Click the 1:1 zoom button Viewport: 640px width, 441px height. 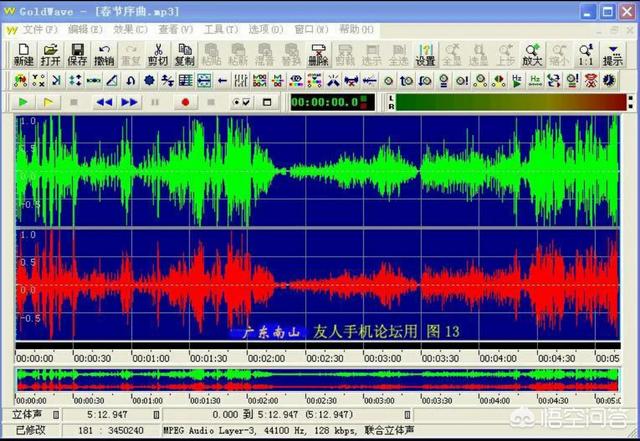click(586, 55)
